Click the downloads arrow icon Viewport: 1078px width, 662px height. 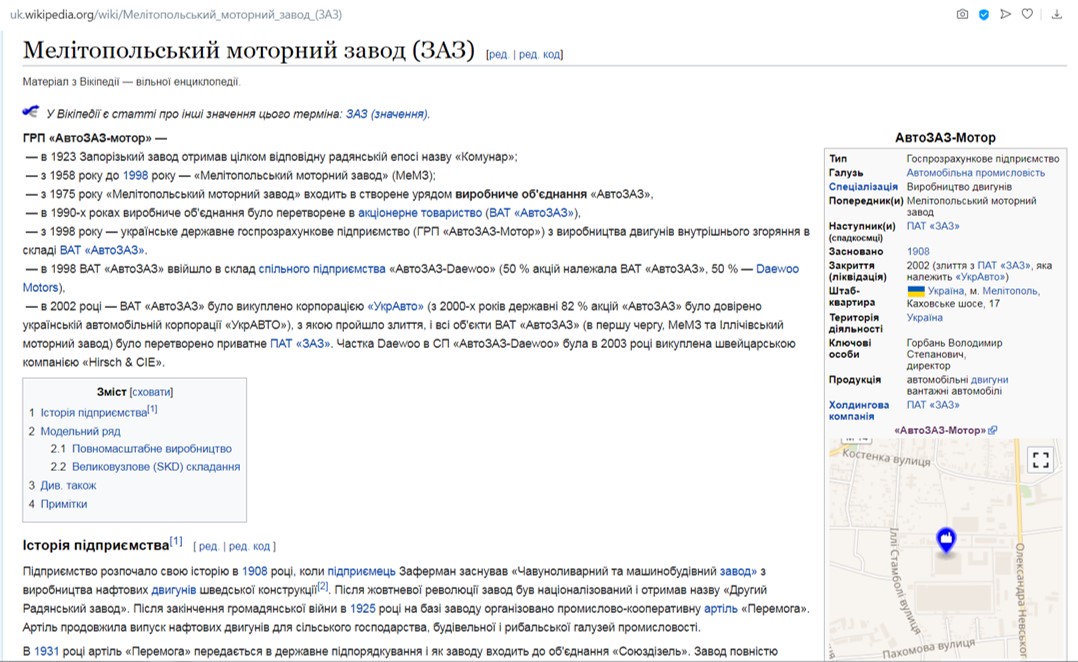[x=1057, y=14]
